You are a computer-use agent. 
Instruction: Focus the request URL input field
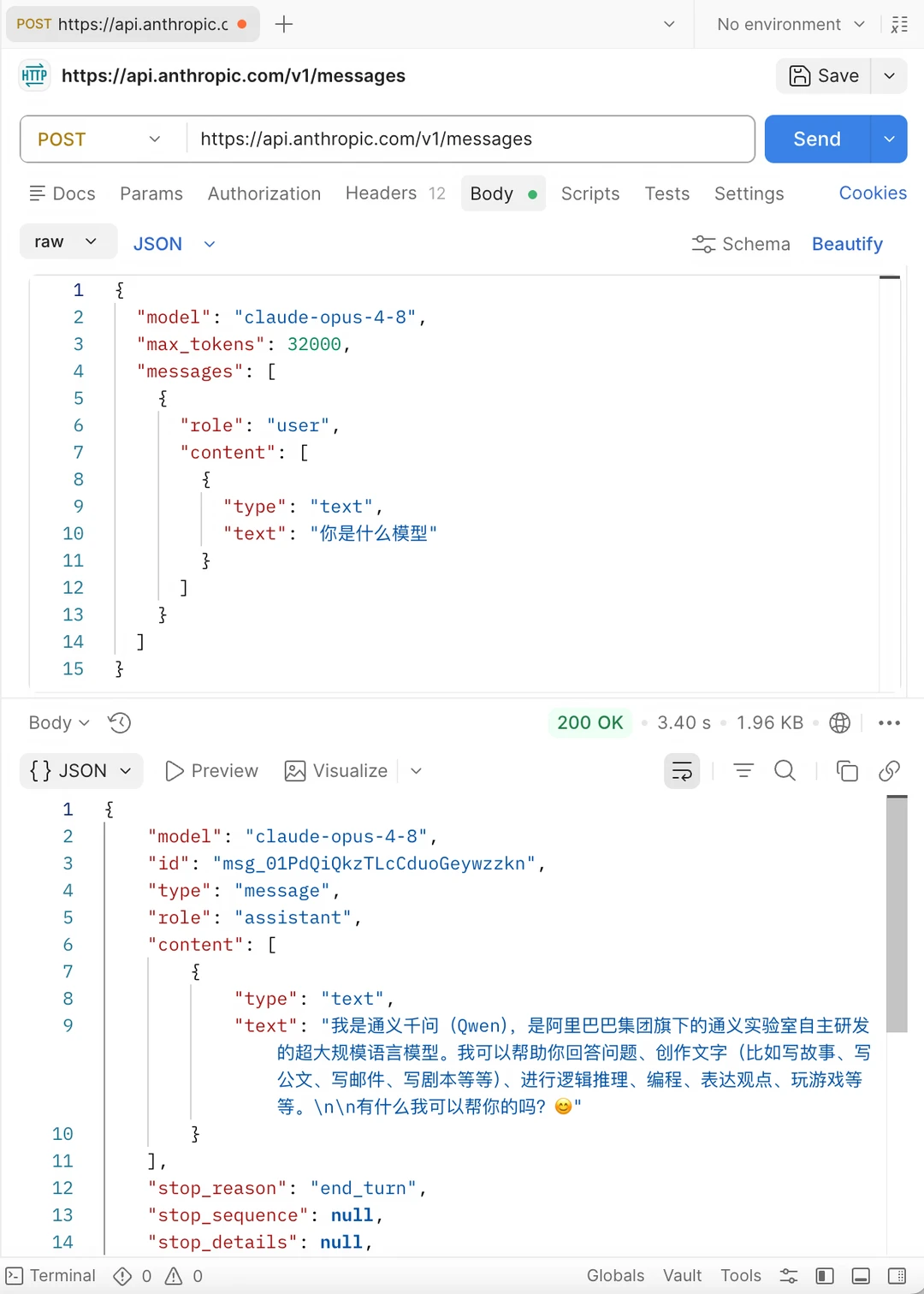[x=471, y=139]
